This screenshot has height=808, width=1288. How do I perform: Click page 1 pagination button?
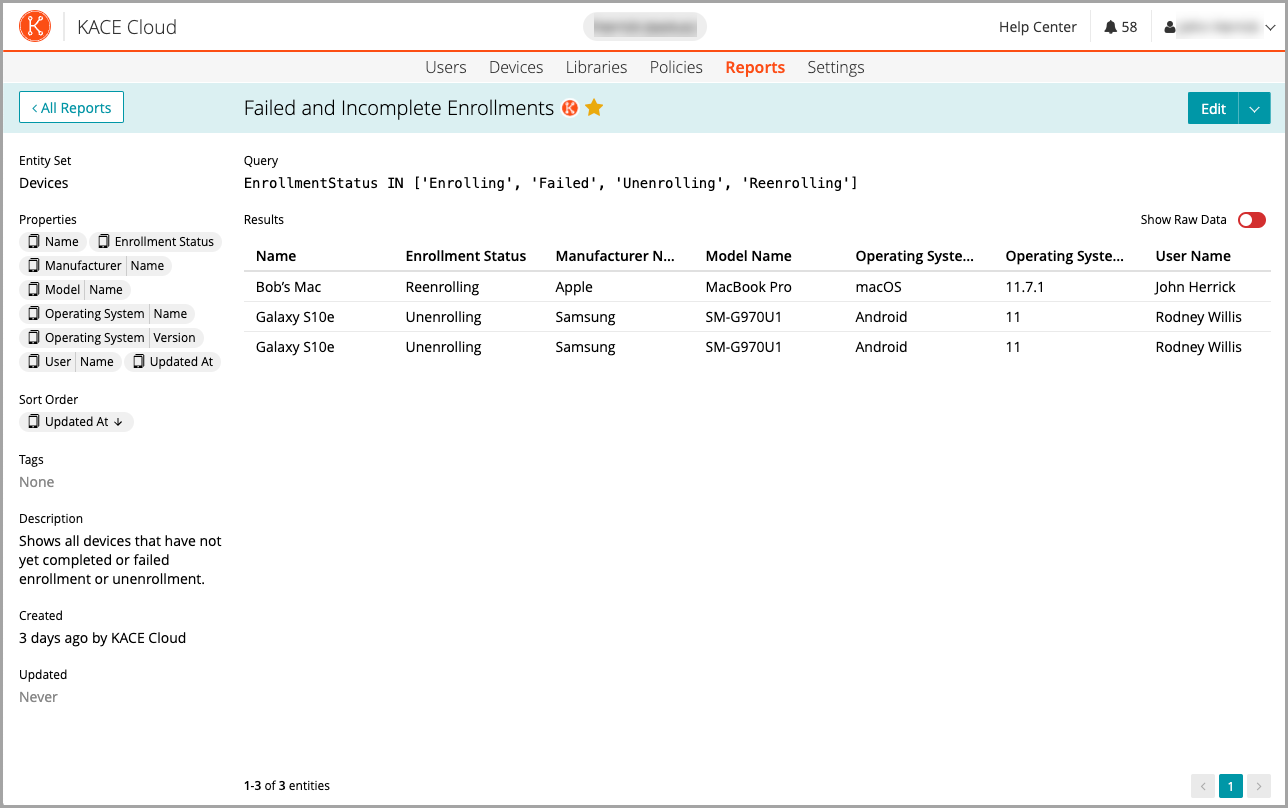click(1230, 786)
